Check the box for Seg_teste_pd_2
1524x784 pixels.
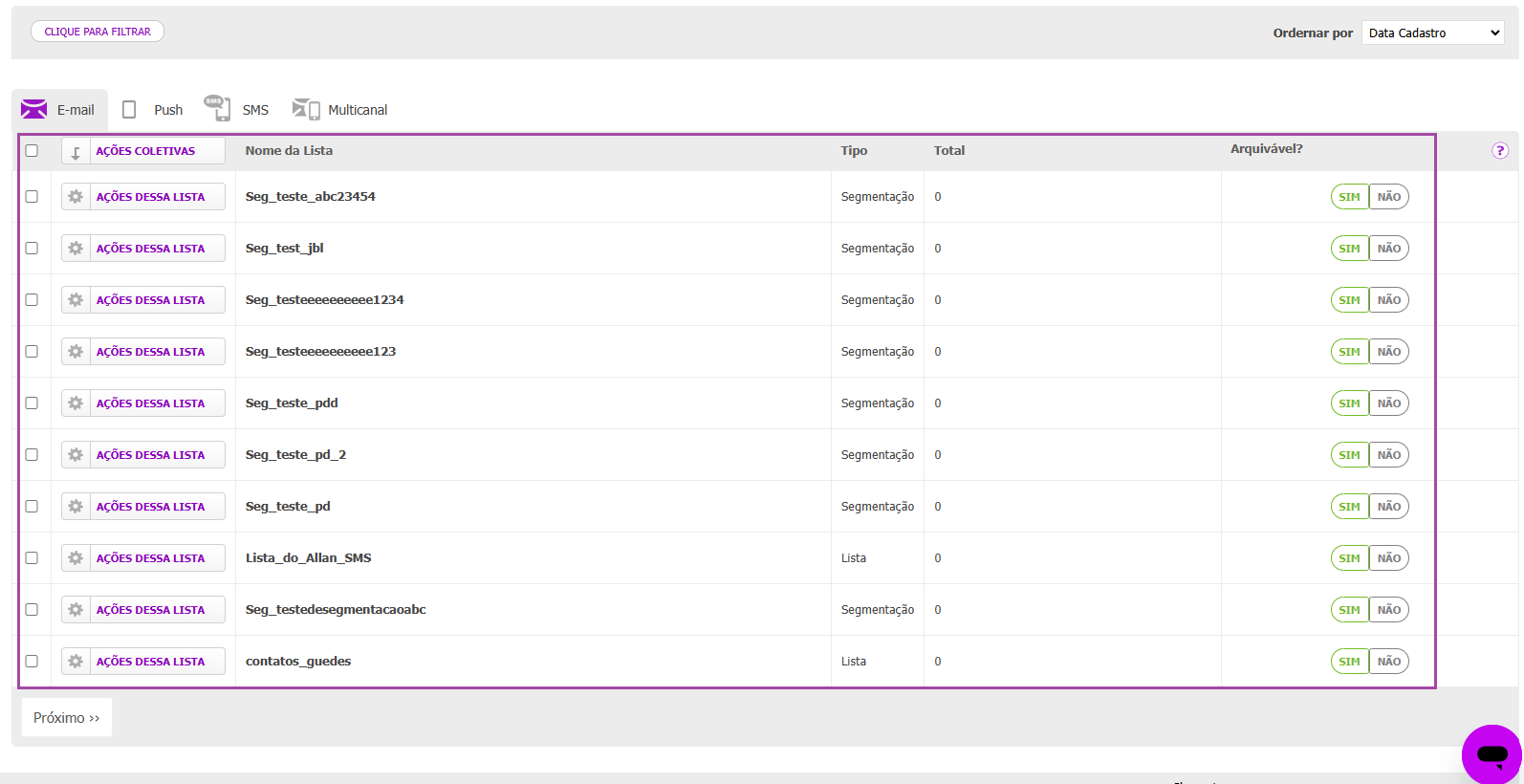[x=32, y=454]
